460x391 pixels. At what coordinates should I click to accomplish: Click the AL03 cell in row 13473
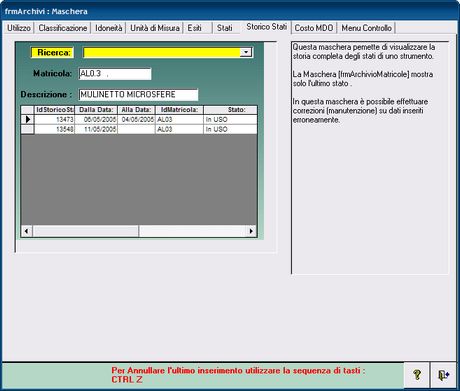point(179,120)
